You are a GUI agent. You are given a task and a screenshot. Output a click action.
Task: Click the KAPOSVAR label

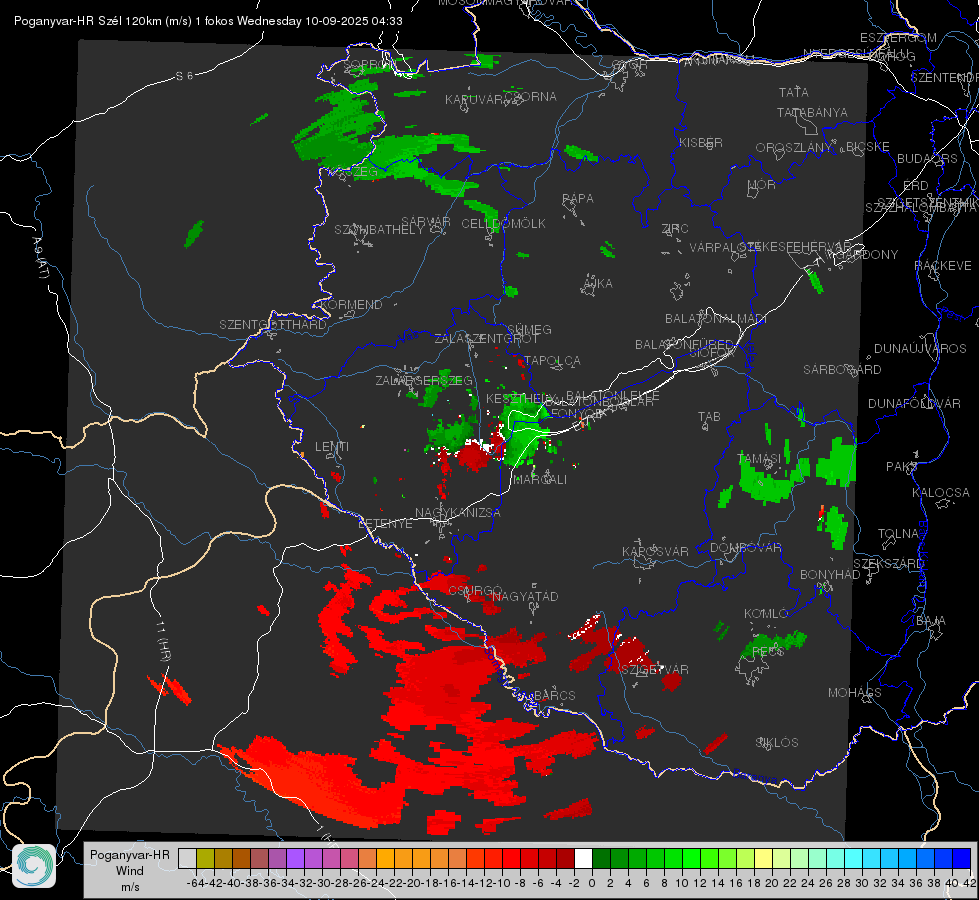(655, 551)
